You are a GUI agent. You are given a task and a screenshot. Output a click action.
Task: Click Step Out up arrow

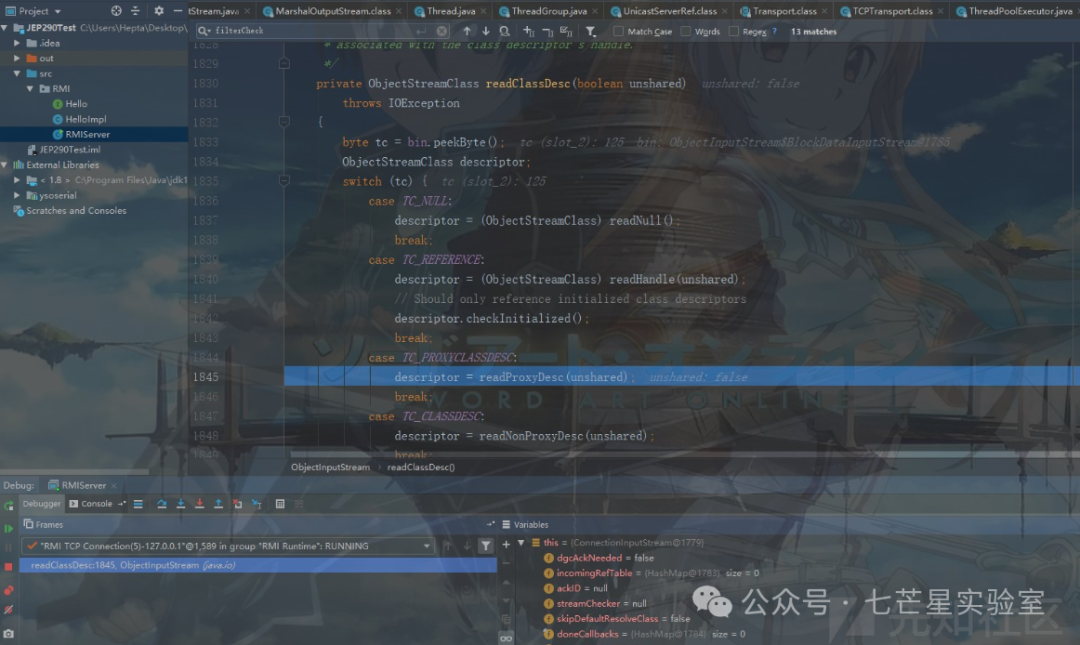pyautogui.click(x=218, y=504)
